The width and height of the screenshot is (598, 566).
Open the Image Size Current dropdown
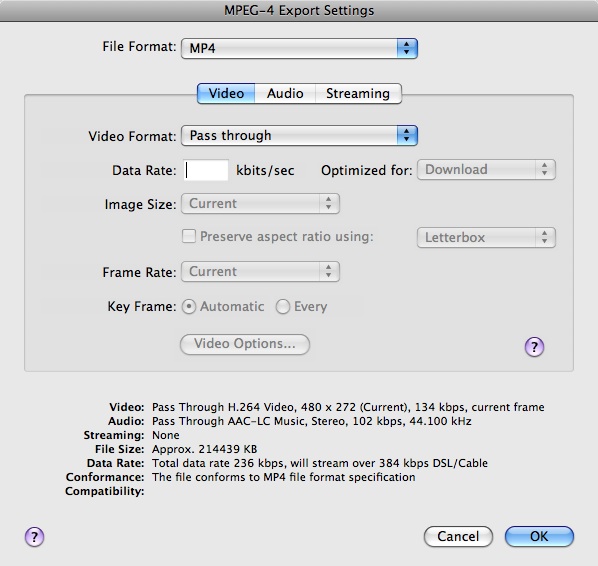click(x=260, y=204)
